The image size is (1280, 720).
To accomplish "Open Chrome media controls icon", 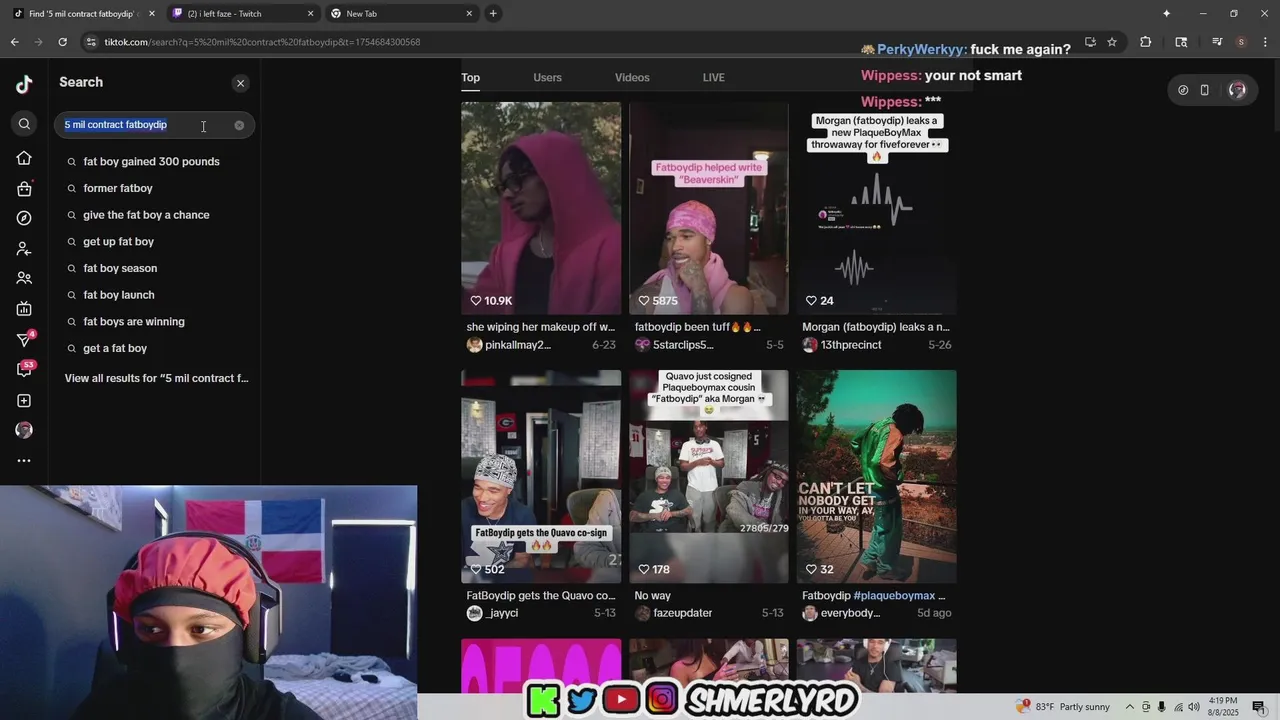I will tap(1217, 42).
